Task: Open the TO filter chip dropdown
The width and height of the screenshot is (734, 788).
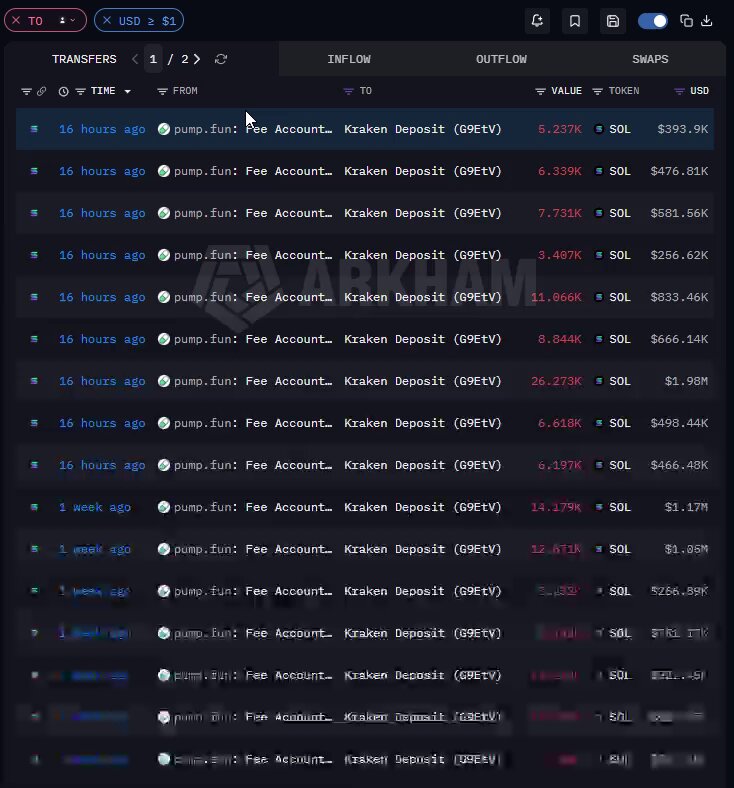Action: 67,21
